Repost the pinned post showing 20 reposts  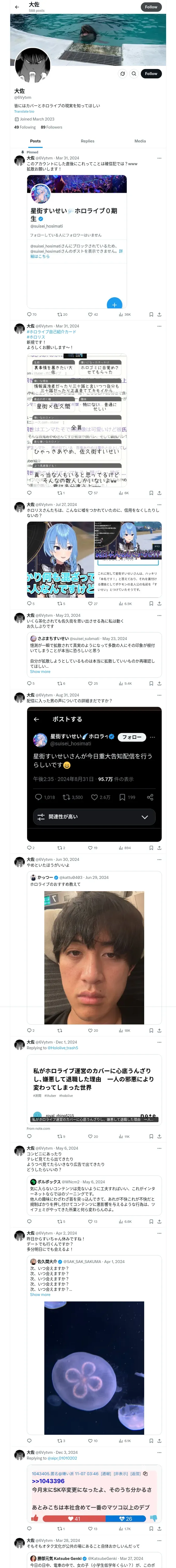(62, 315)
